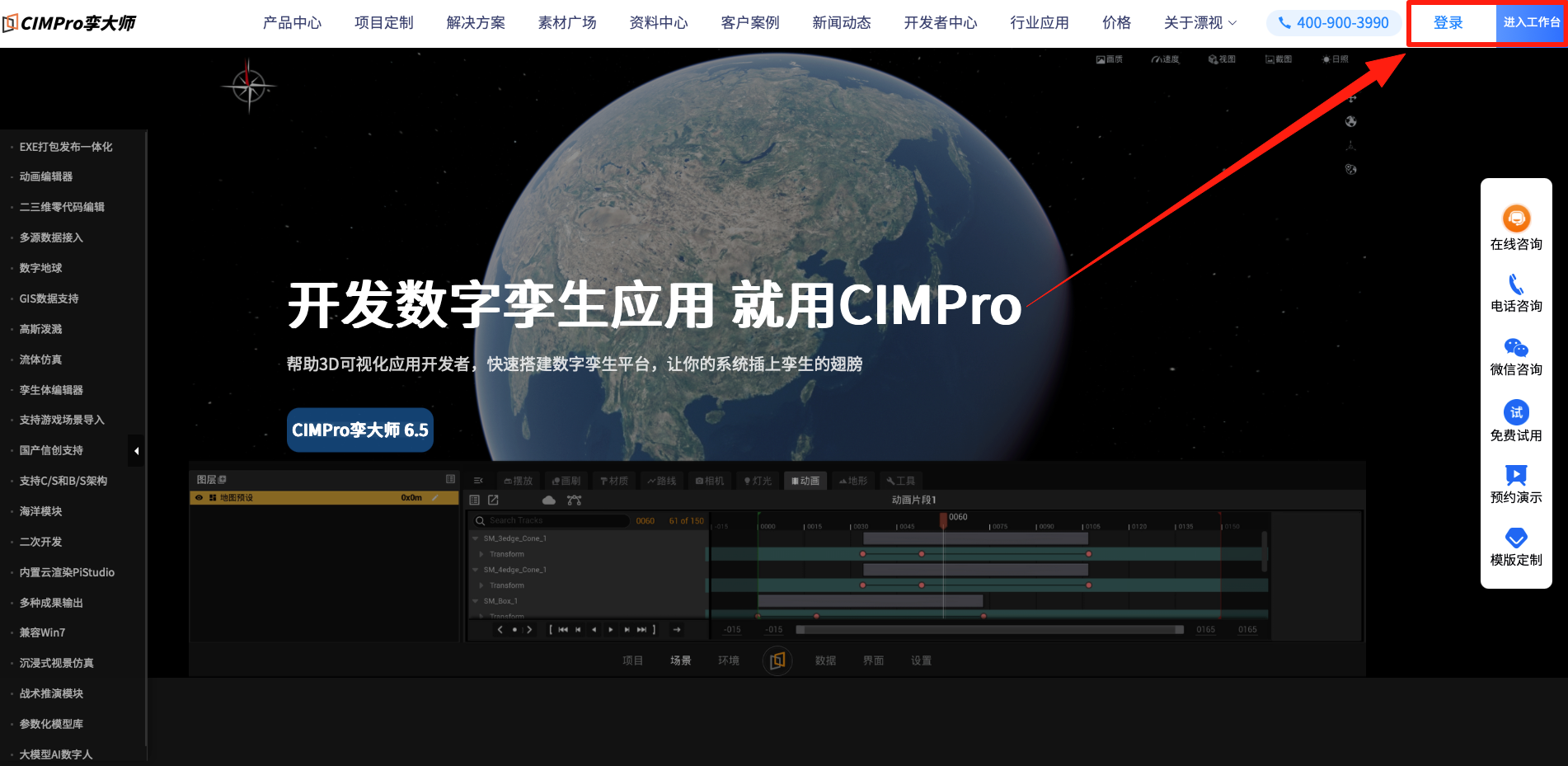This screenshot has height=766, width=1568.
Task: Open the 数字地球 sidebar link
Action: pyautogui.click(x=41, y=268)
